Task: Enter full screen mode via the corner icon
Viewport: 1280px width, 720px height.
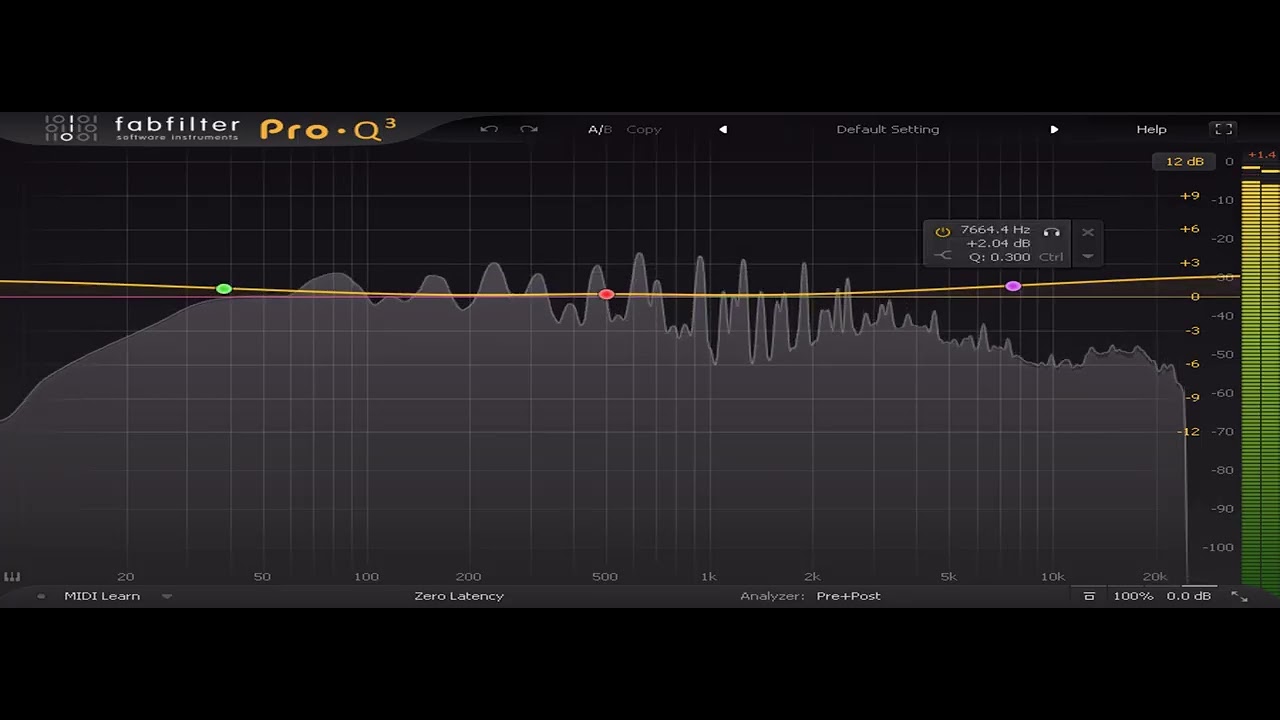Action: [x=1223, y=129]
